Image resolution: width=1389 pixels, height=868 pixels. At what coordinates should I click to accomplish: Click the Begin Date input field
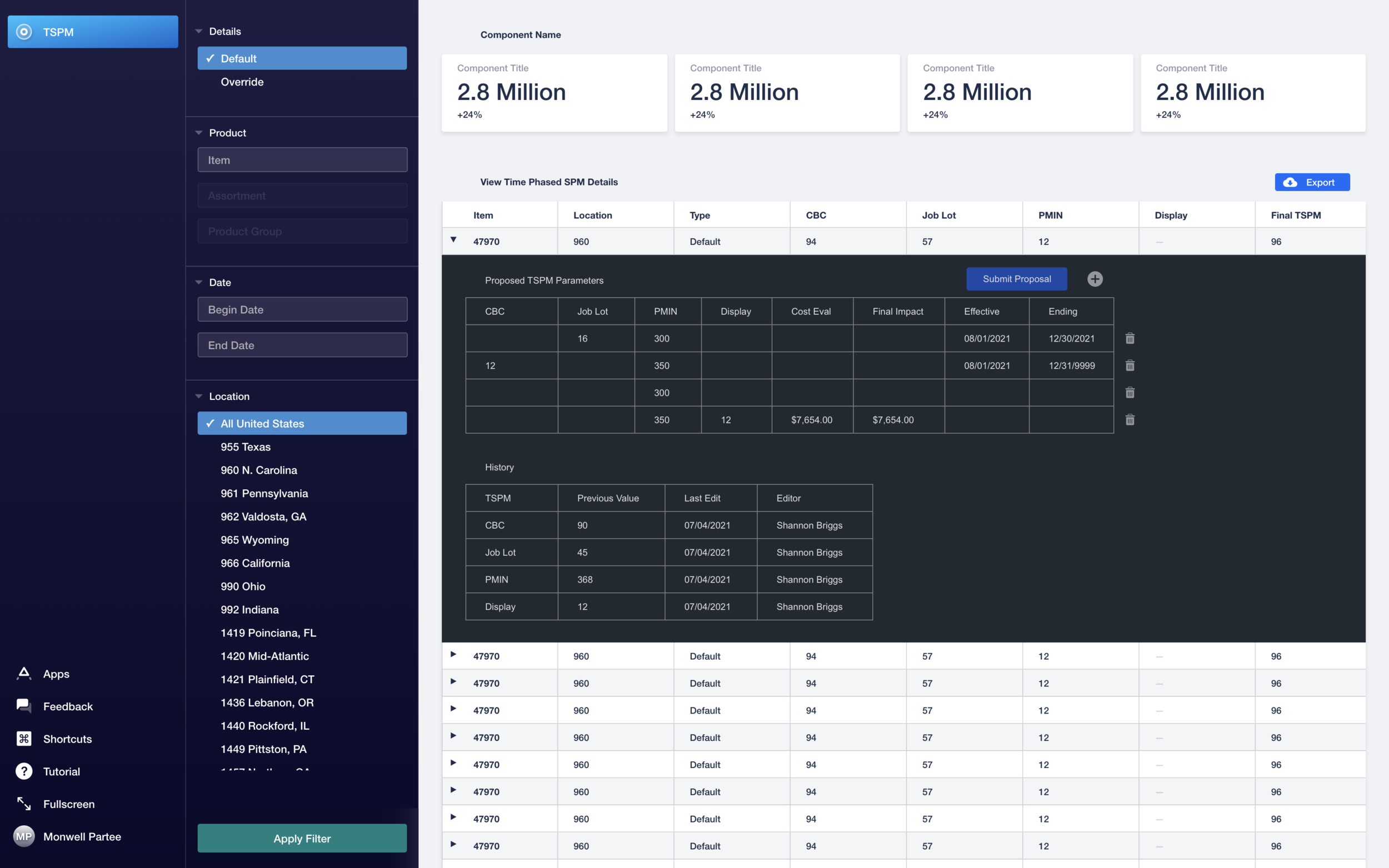(302, 309)
